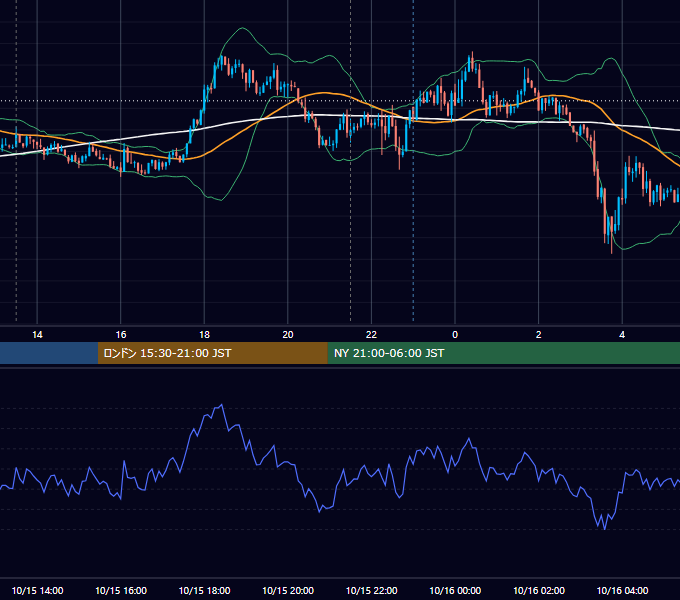Click the NY 21:00-06:00 JST session bar

click(x=503, y=353)
